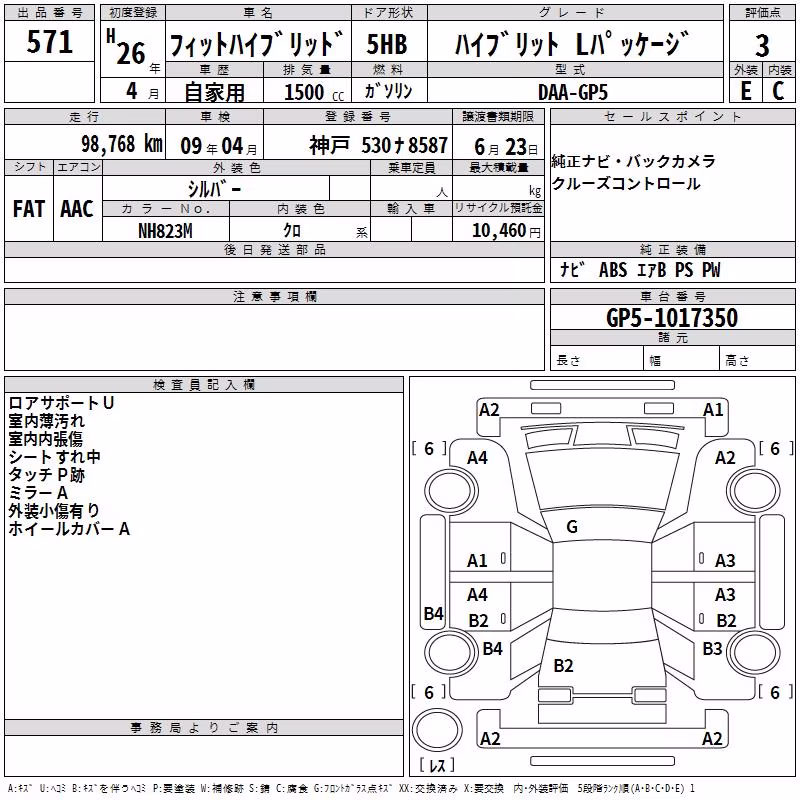Click sales point クルーズコントロール
800x800 pixels.
(x=626, y=183)
